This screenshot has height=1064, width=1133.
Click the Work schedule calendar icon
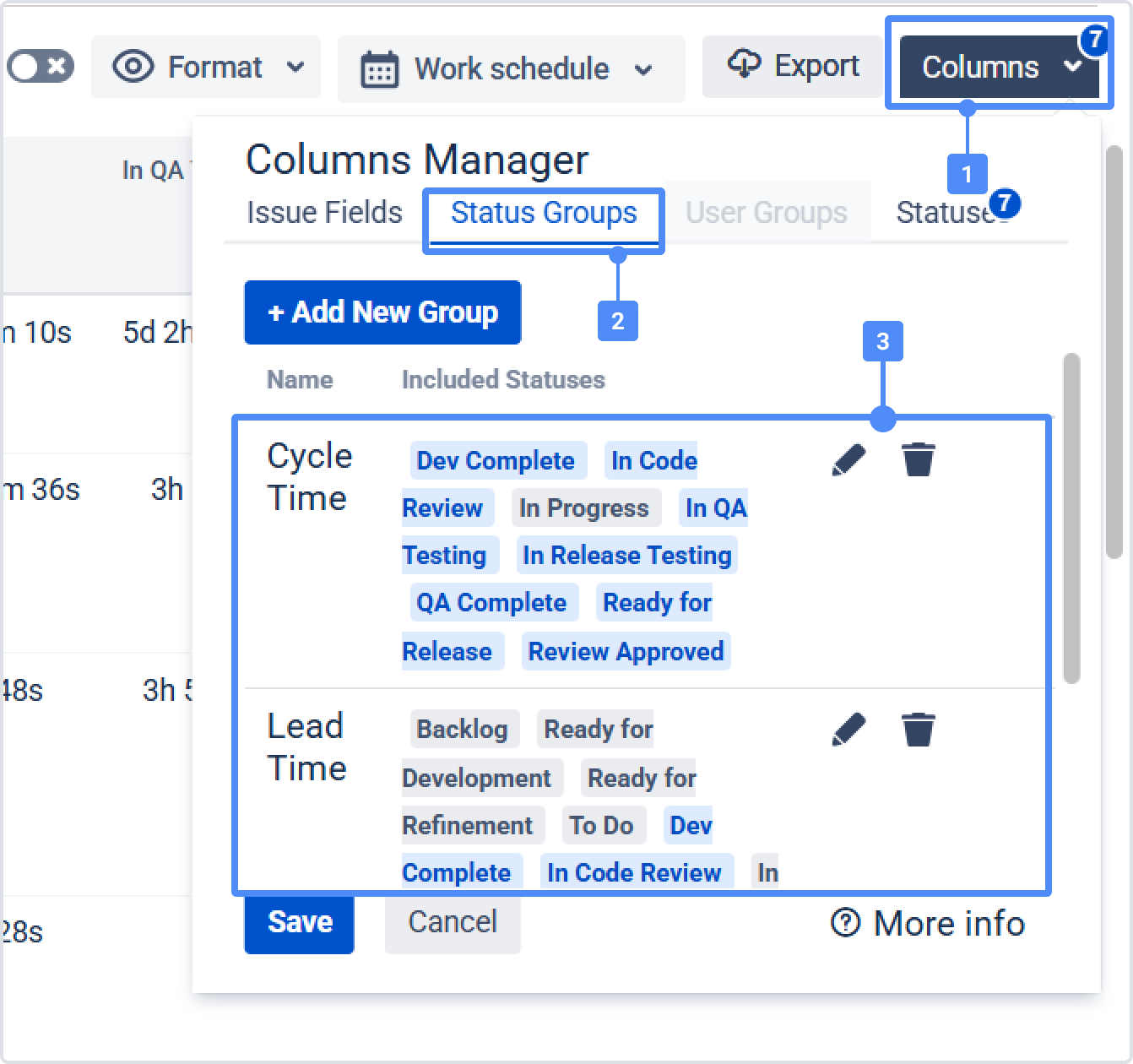tap(379, 69)
